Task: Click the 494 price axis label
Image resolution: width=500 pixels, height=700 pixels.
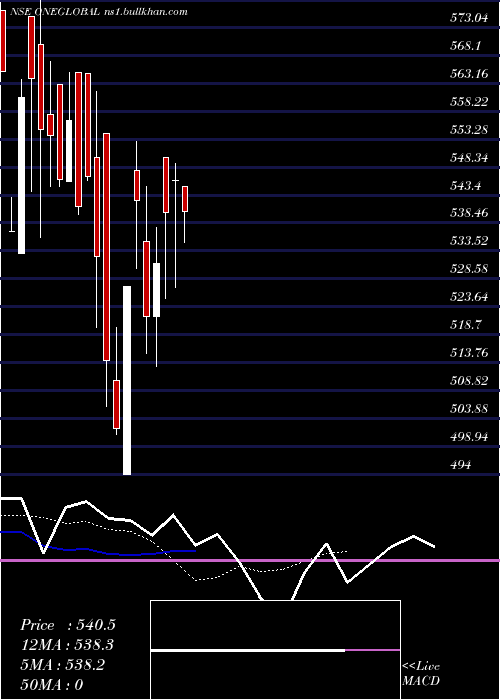Action: (460, 465)
